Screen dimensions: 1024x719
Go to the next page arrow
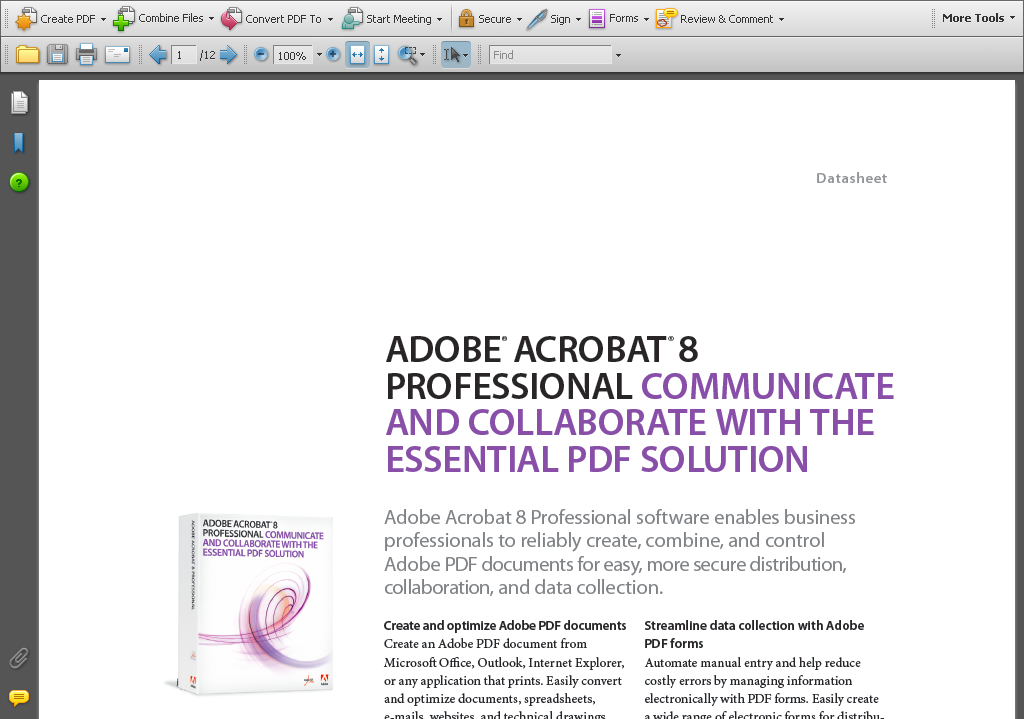coord(229,55)
